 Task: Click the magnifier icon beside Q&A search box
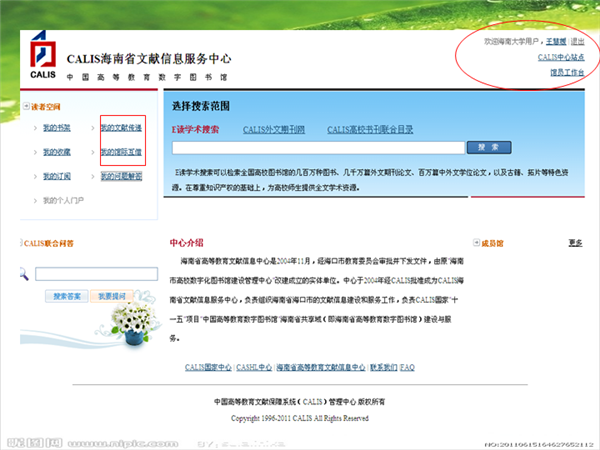coord(24,274)
